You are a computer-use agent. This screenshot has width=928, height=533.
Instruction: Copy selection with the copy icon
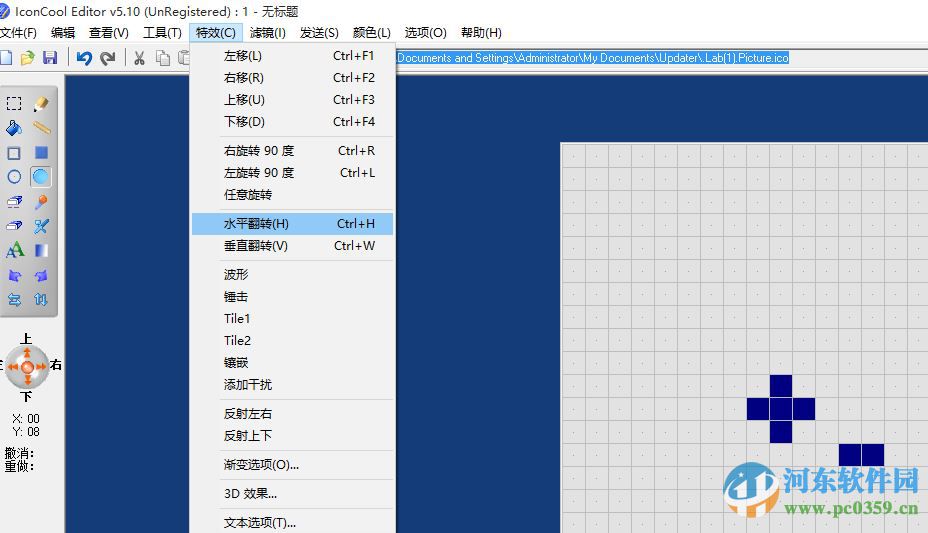[162, 57]
